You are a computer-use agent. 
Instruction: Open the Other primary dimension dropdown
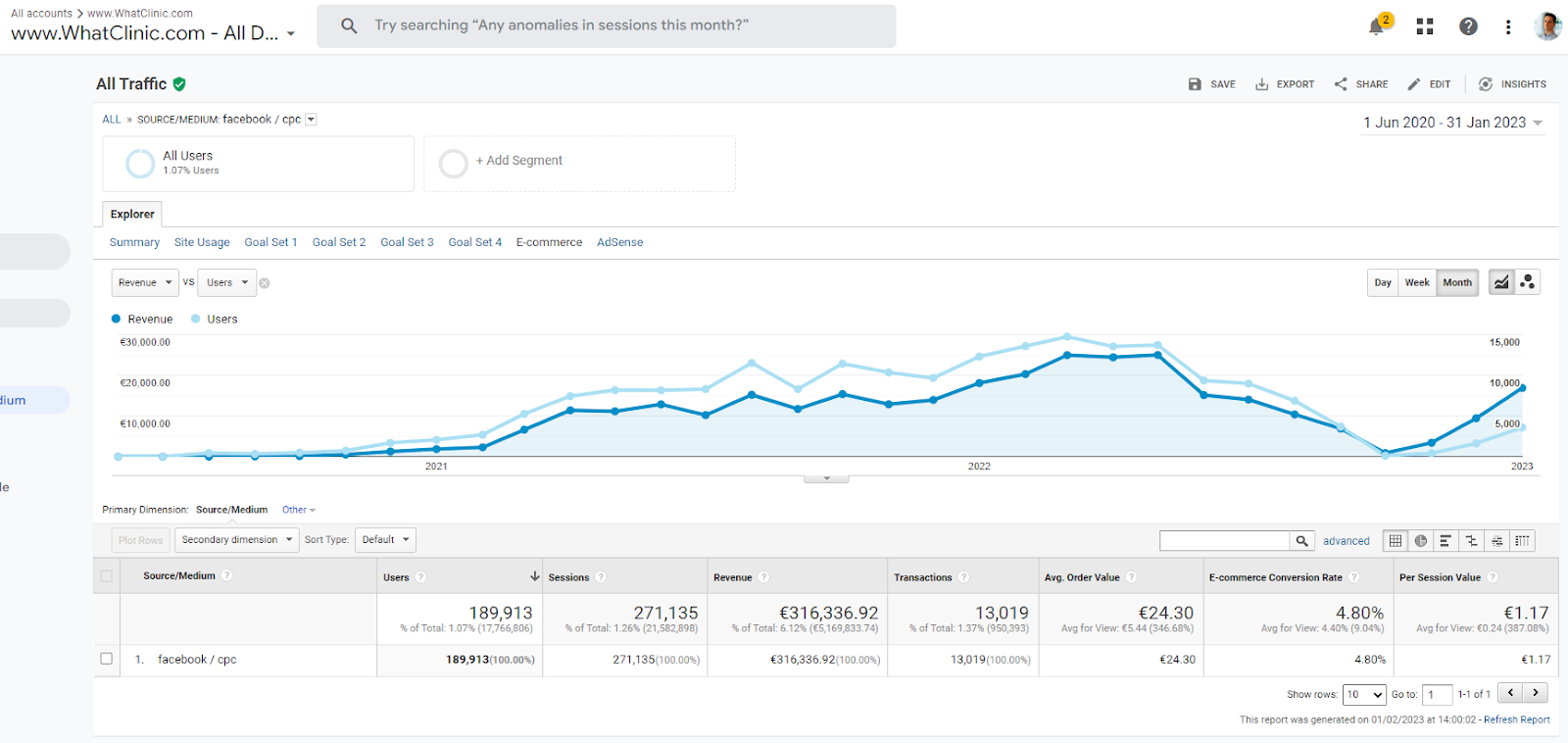(x=299, y=510)
